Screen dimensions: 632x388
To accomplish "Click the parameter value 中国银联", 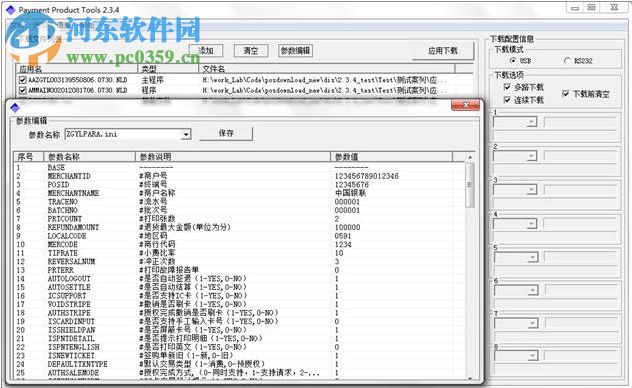I will [350, 193].
